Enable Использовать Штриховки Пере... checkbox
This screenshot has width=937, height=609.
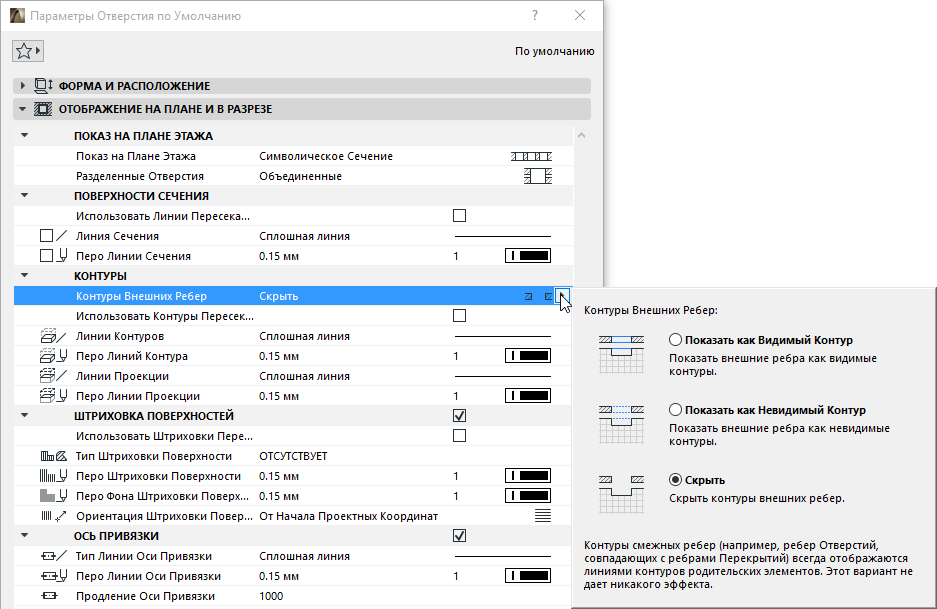(x=460, y=436)
